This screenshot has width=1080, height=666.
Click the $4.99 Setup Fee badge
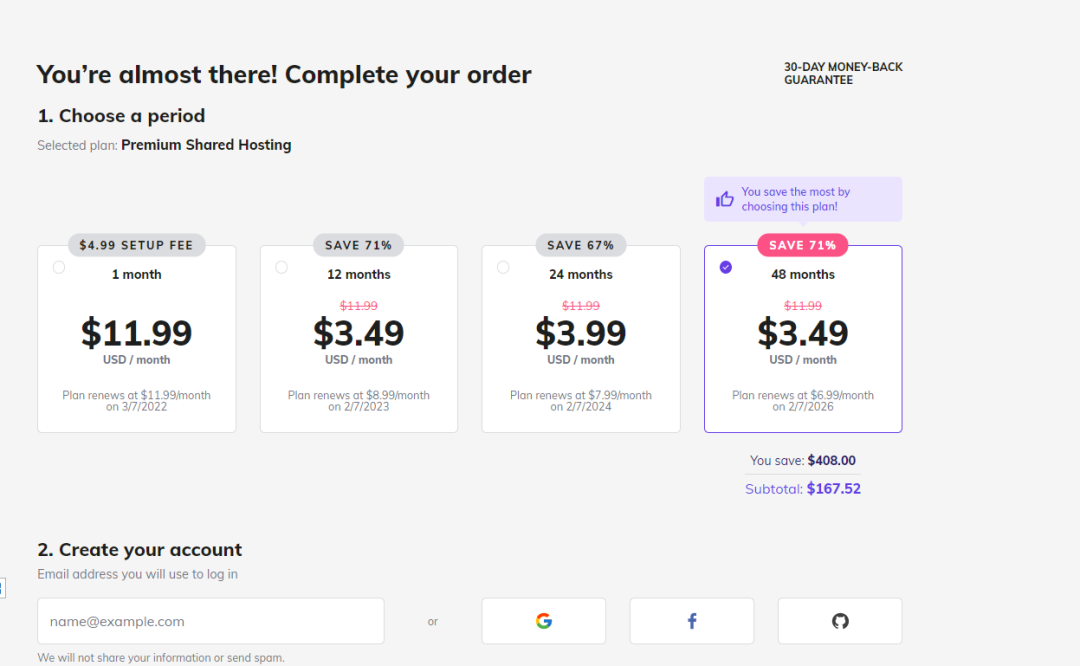(x=137, y=245)
